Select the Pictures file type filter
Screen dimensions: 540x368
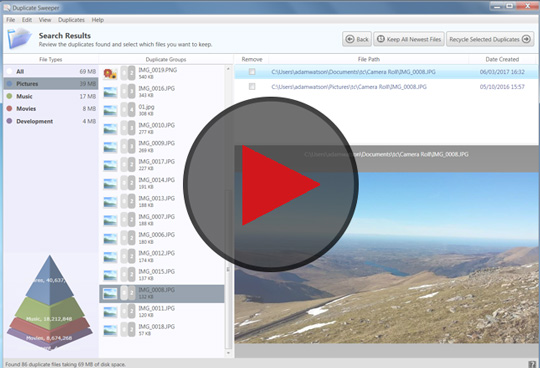[x=51, y=84]
